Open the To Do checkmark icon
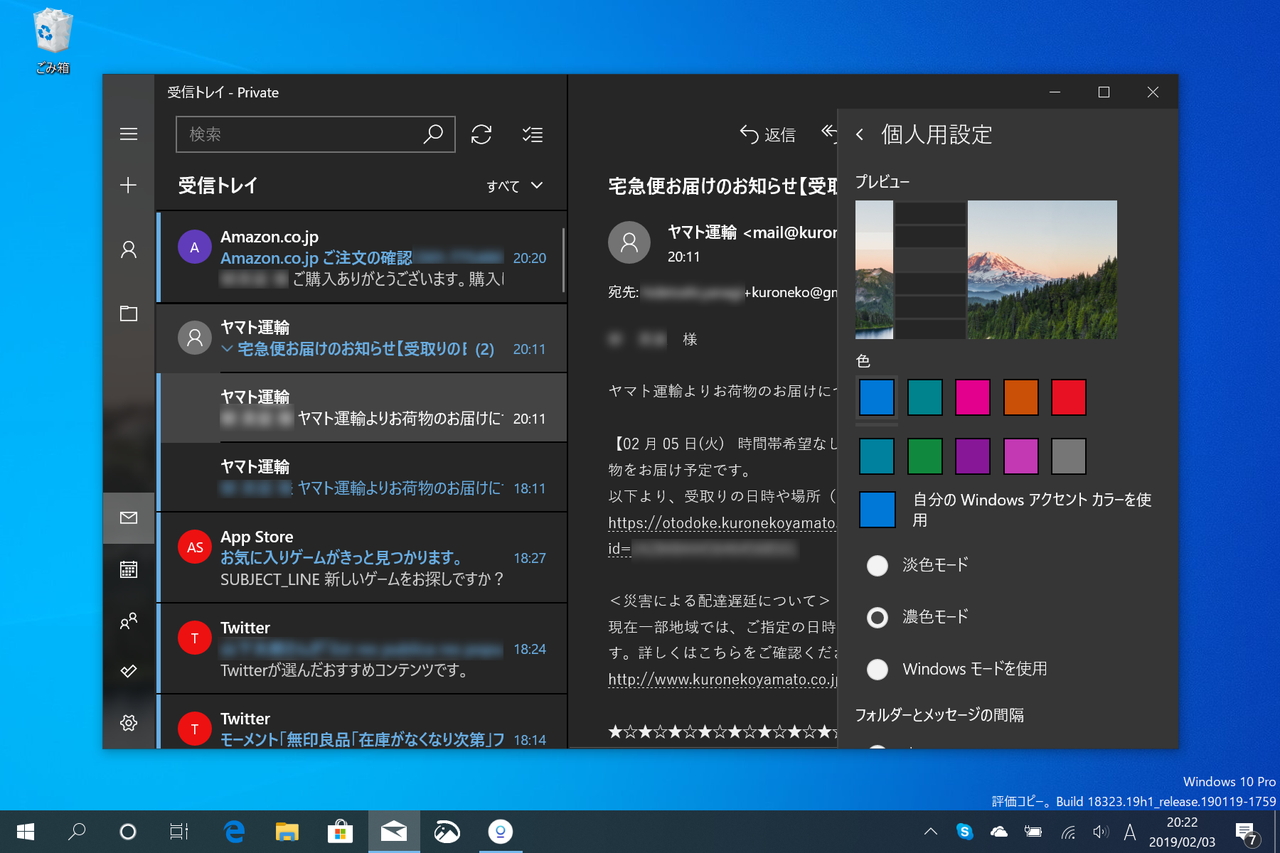This screenshot has width=1280, height=853. (x=128, y=671)
